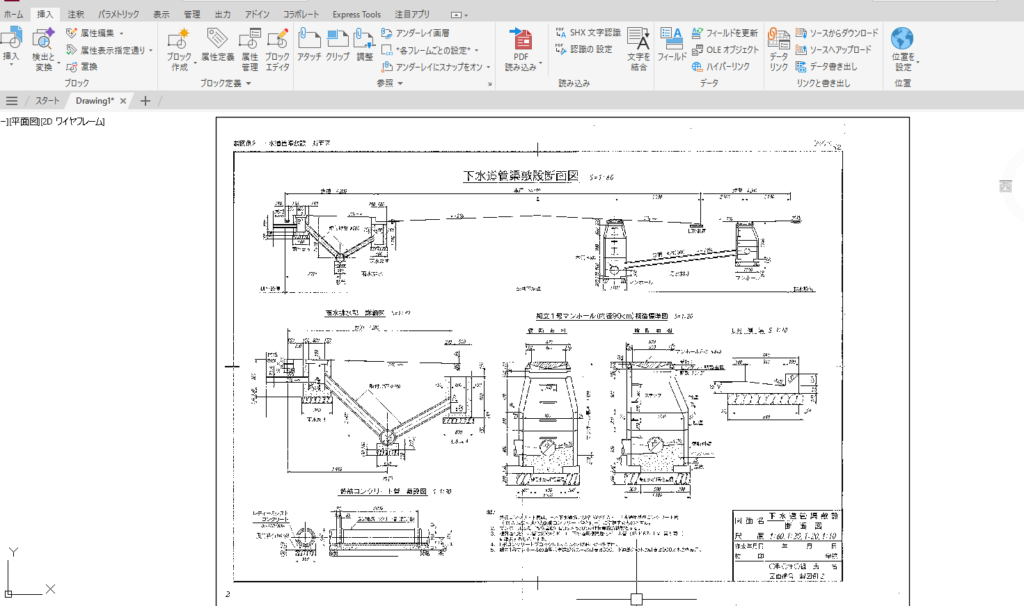This screenshot has width=1024, height=606.
Task: Click the PDF 読み込み icon
Action: pos(520,39)
